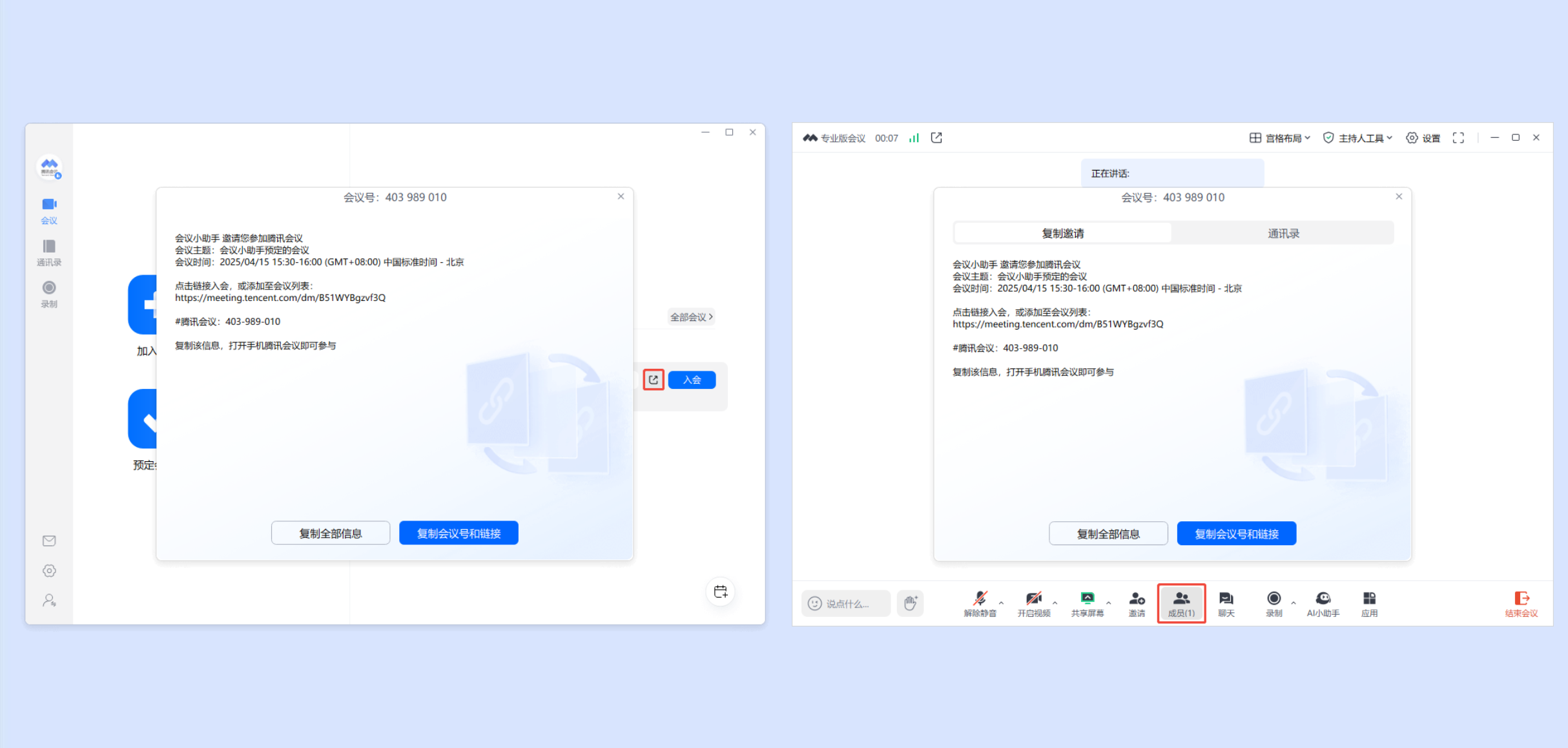This screenshot has height=748, width=1568.
Task: Click the blue 入会 join button
Action: [x=692, y=380]
